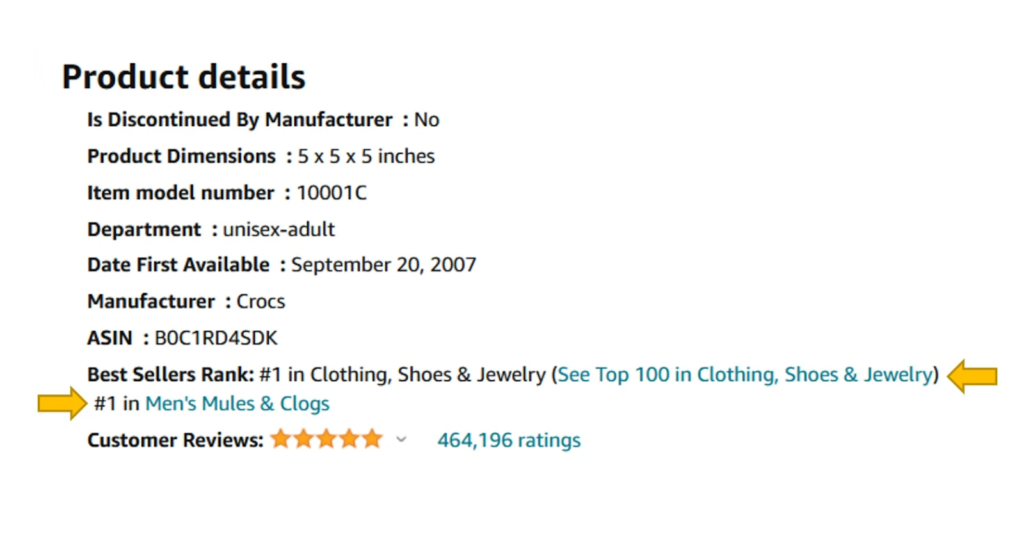The height and width of the screenshot is (534, 1024).
Task: Click the fifth orange rating star
Action: (372, 438)
